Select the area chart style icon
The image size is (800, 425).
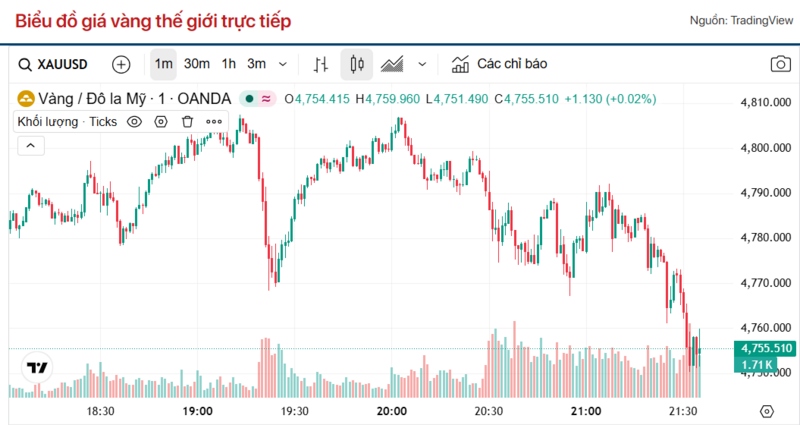click(392, 64)
